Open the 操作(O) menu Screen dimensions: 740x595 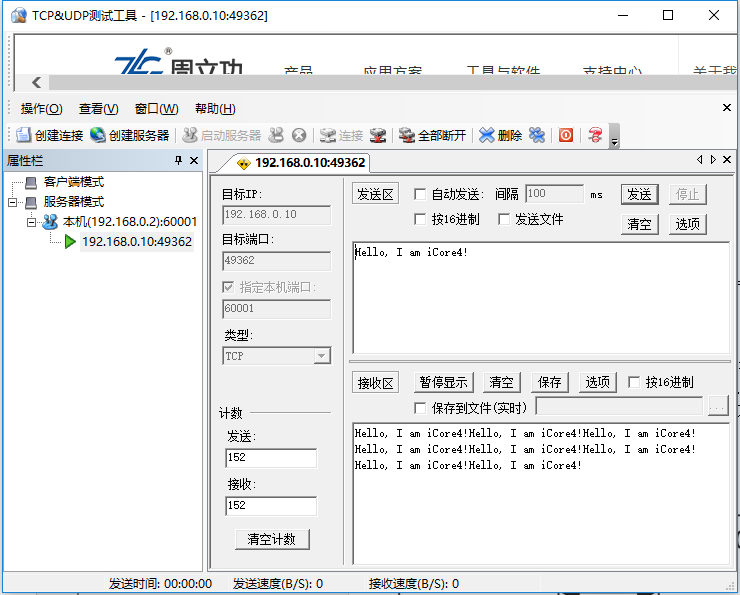[41, 109]
